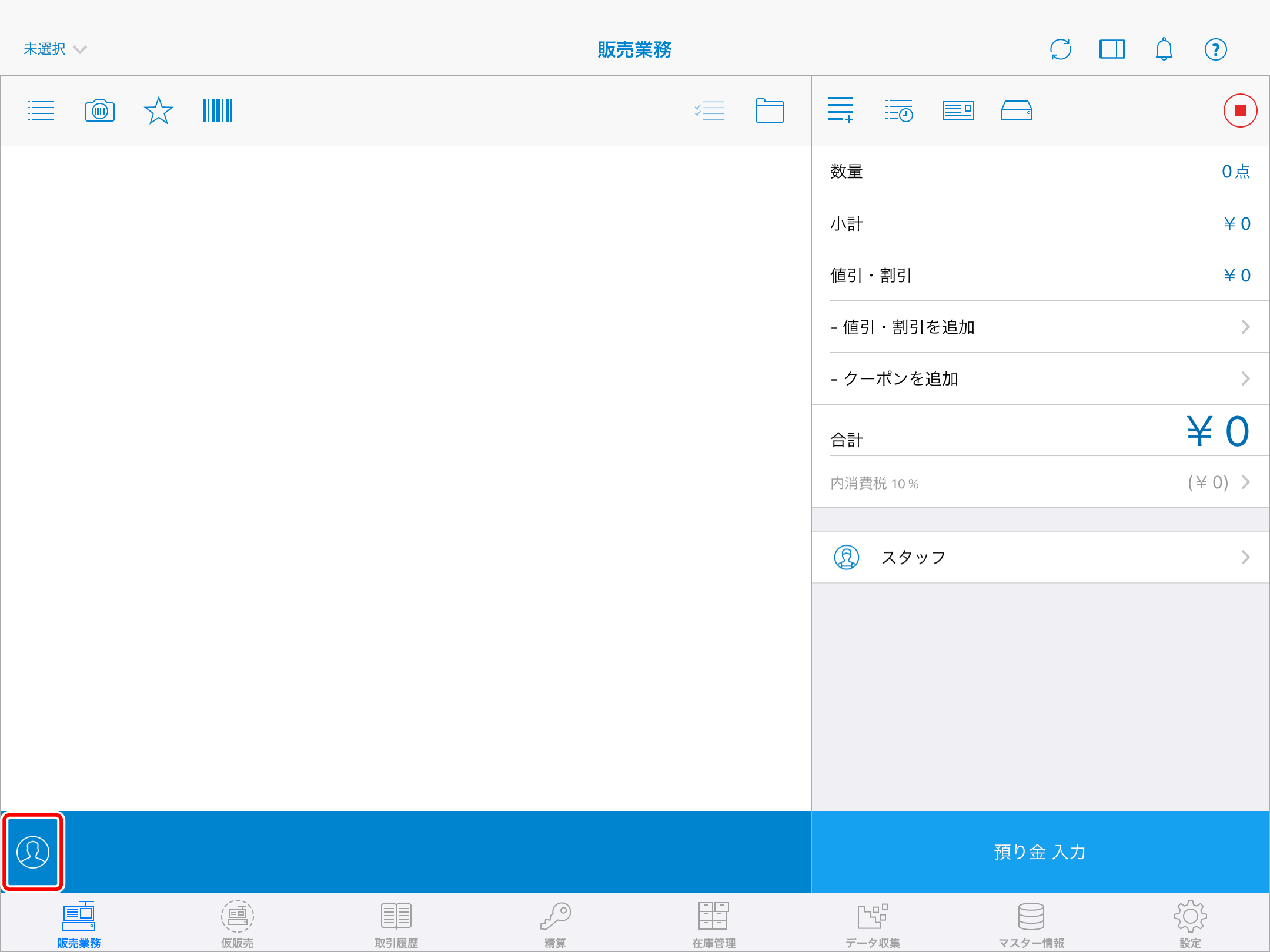Viewport: 1270px width, 952px height.
Task: Open the folder icon
Action: click(x=770, y=110)
